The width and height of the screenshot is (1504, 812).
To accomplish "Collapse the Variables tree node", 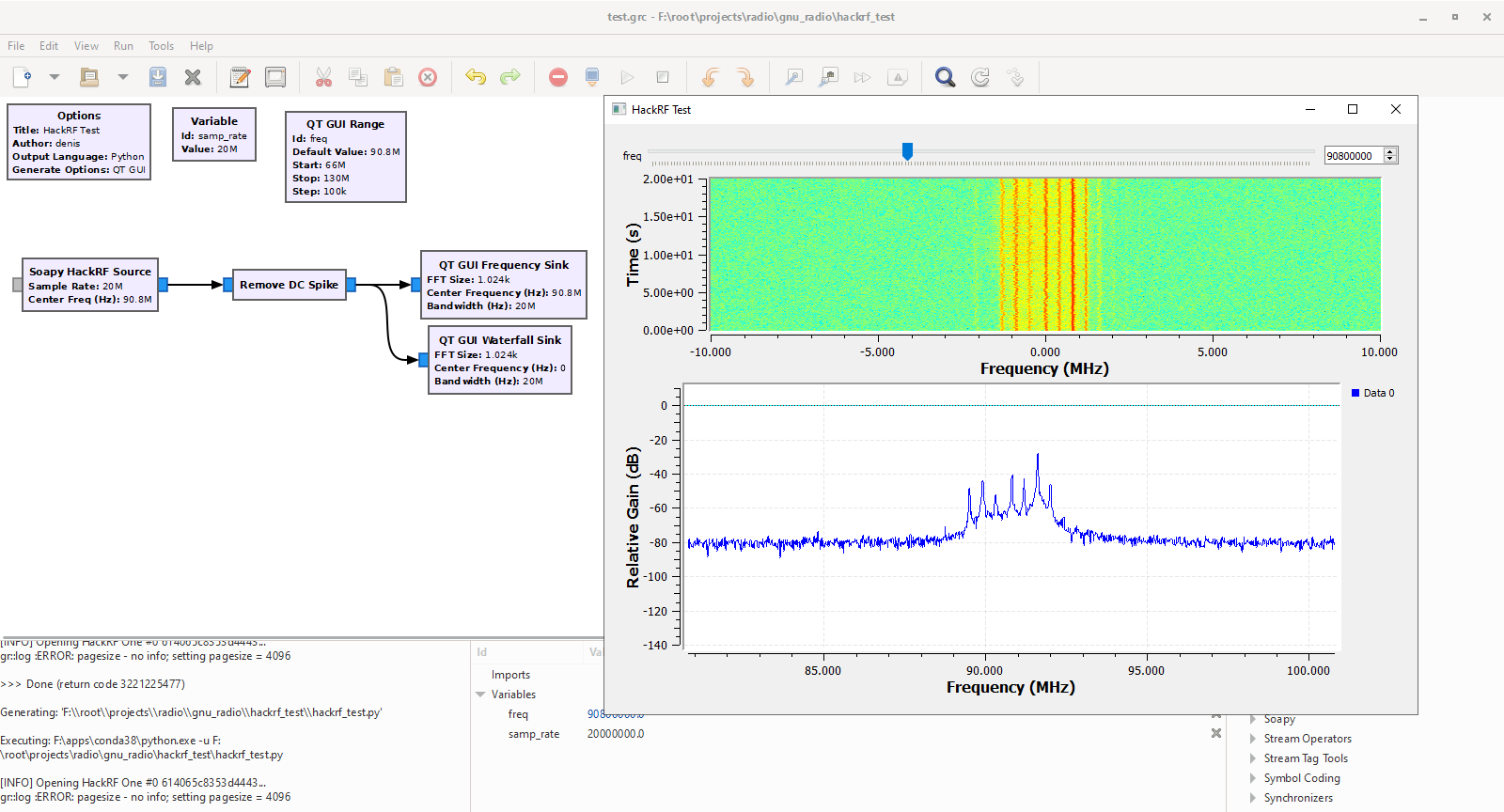I will [x=480, y=695].
